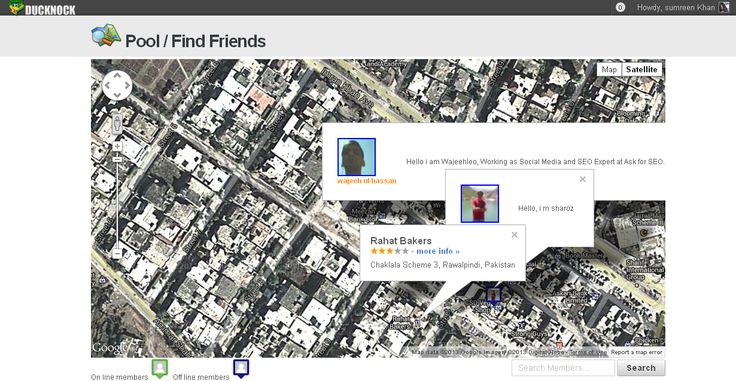Click sumreen Khan's avatar in top bar
736x381 pixels.
724,8
